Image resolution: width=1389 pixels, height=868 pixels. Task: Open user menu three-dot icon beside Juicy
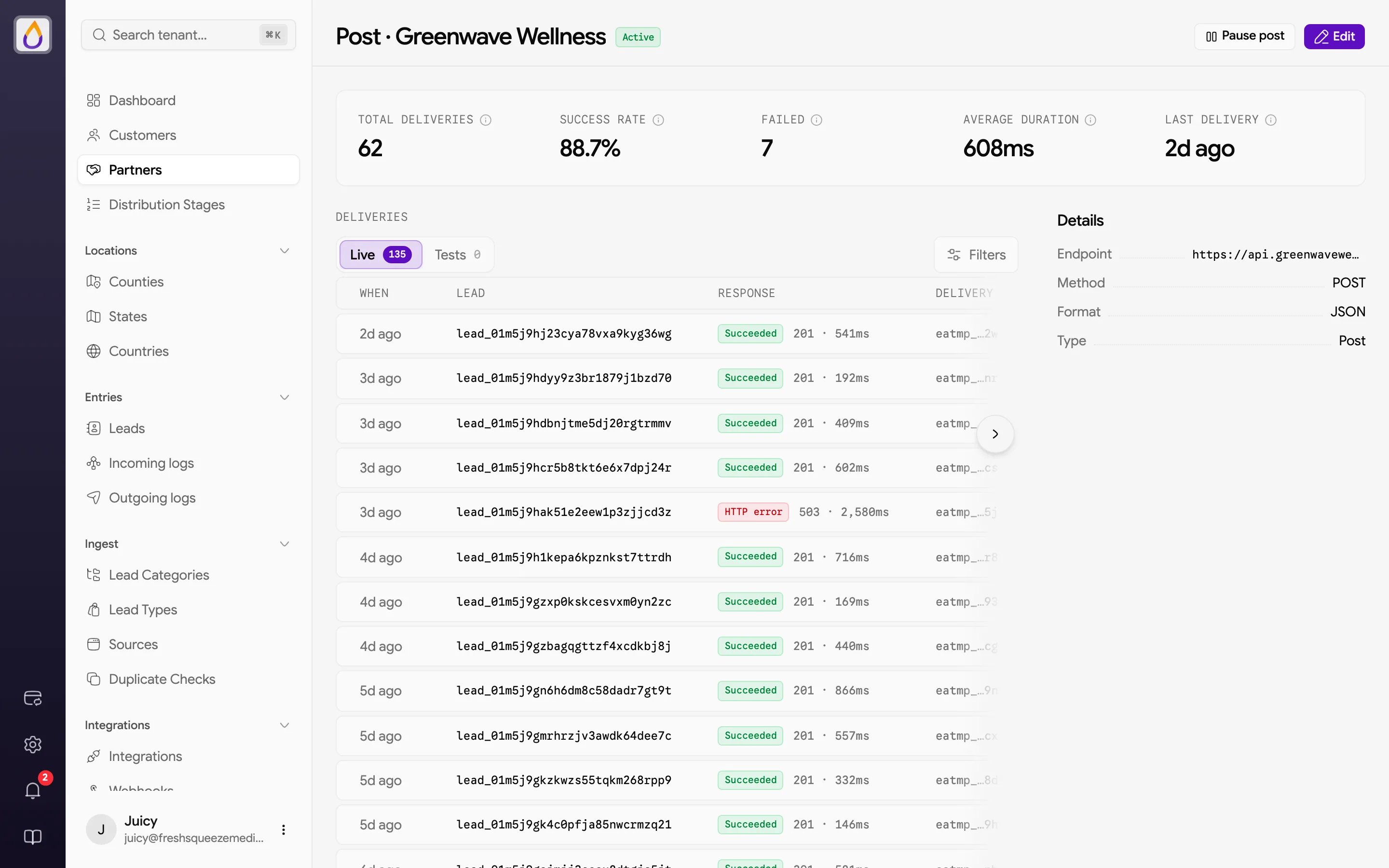pos(284,829)
